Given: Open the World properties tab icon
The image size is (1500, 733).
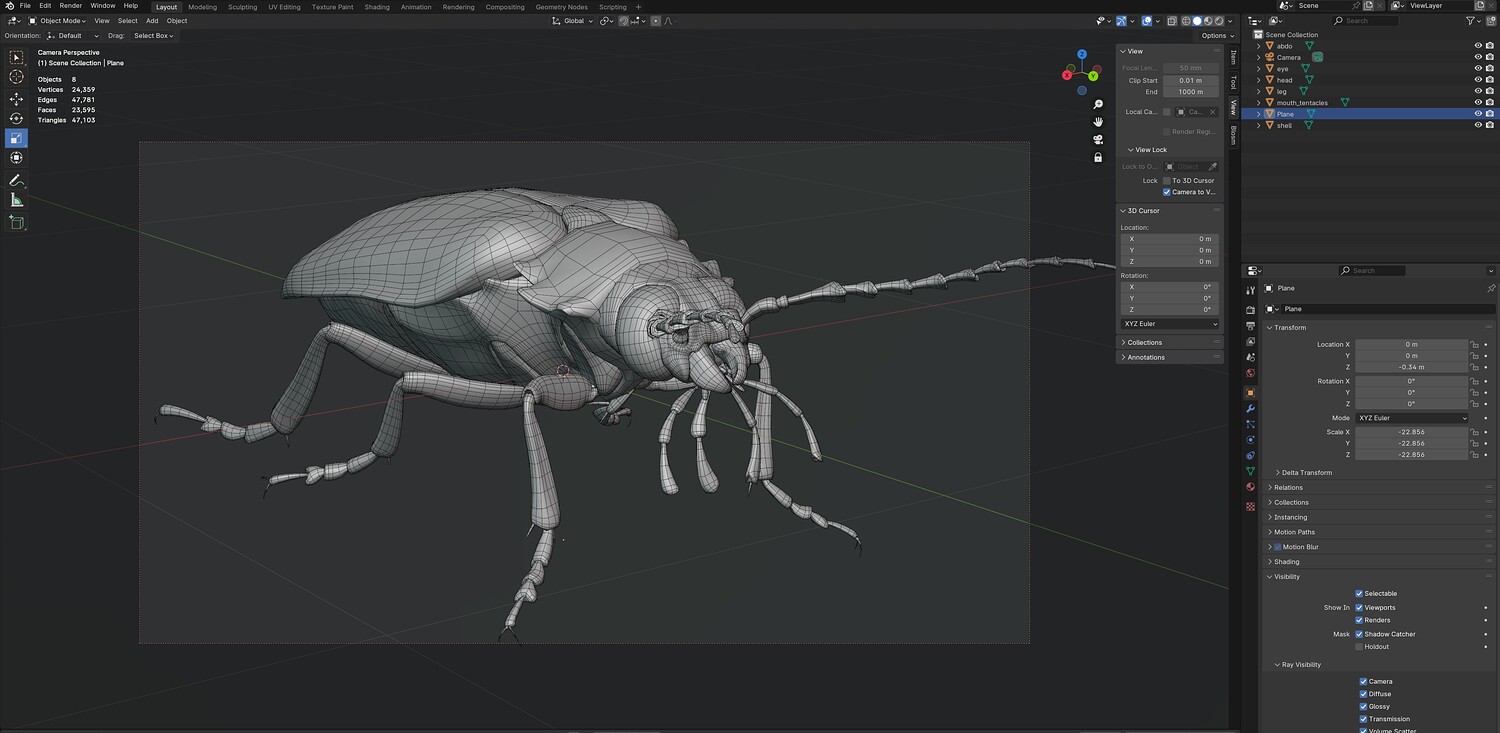Looking at the screenshot, I should pos(1250,374).
